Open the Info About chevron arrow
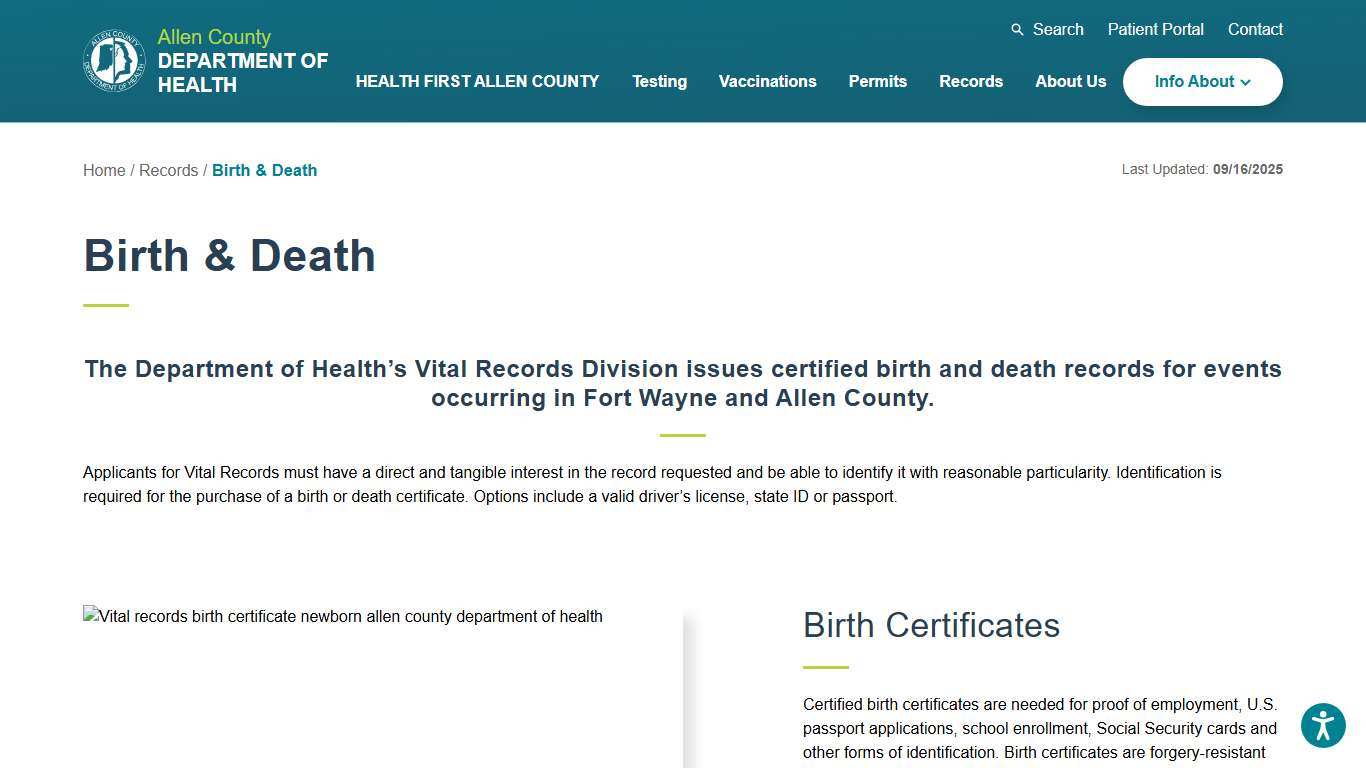The height and width of the screenshot is (768, 1366). (1245, 83)
